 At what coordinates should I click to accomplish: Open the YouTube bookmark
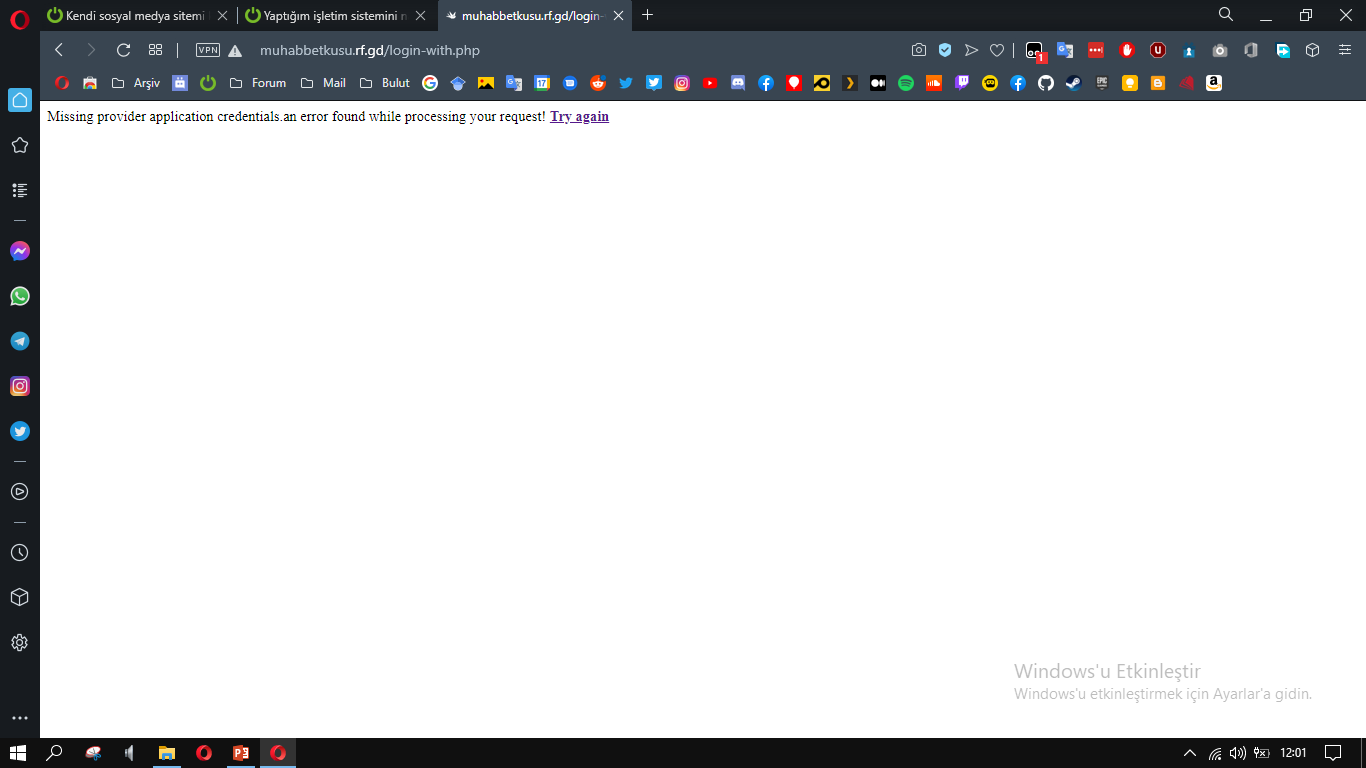click(710, 83)
